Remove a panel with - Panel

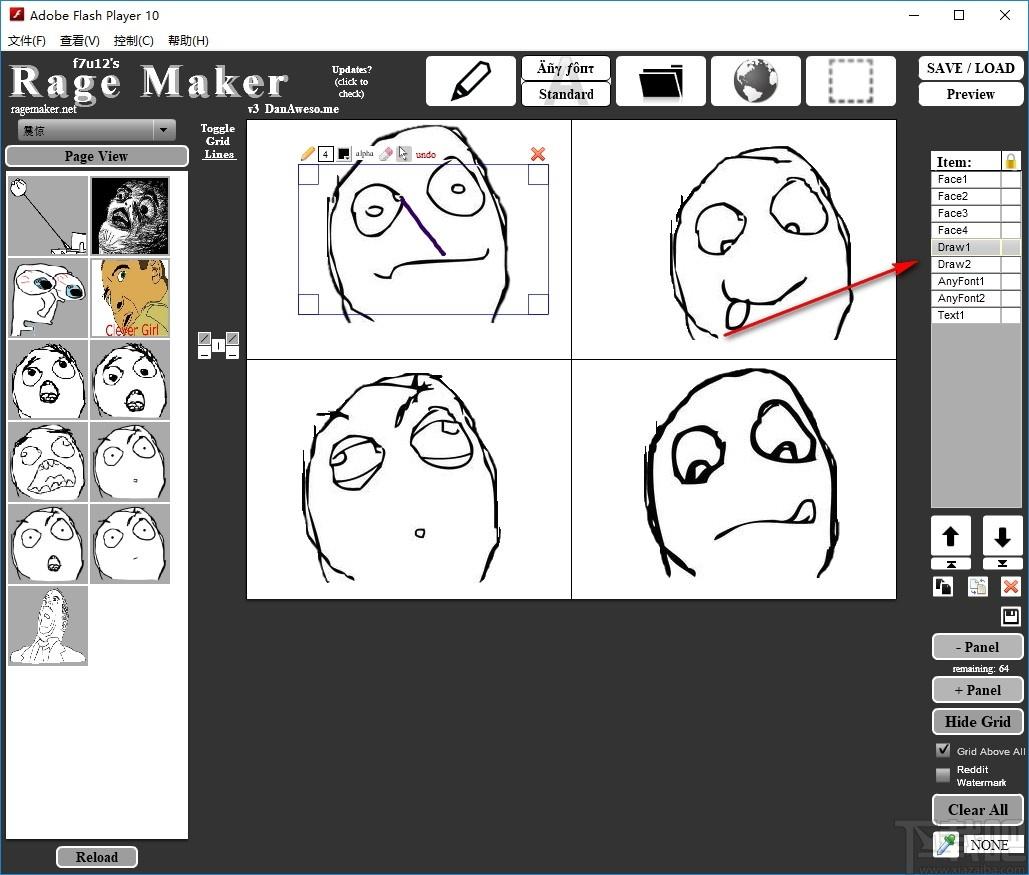(977, 647)
